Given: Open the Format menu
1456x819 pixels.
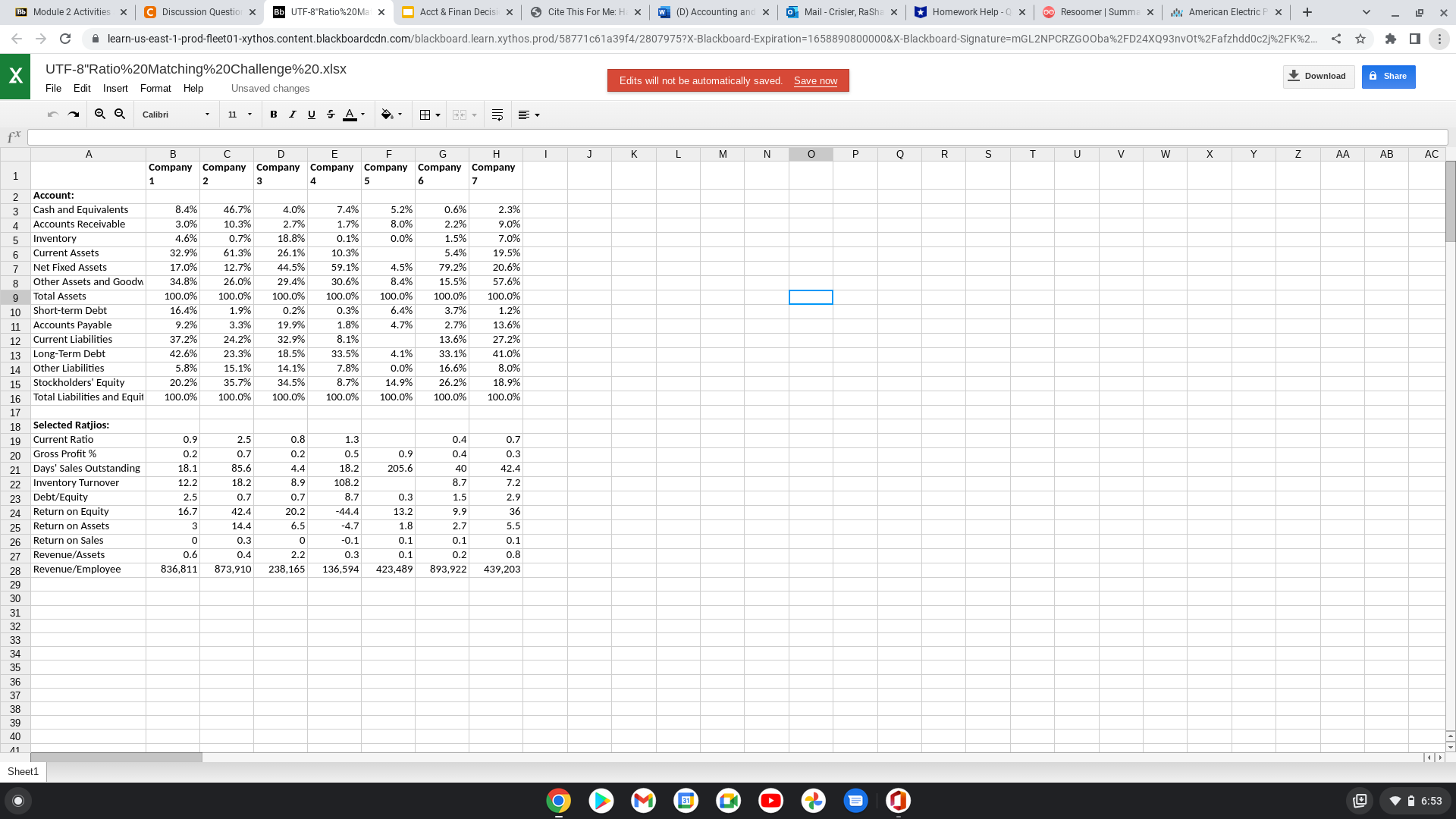Looking at the screenshot, I should coord(155,89).
